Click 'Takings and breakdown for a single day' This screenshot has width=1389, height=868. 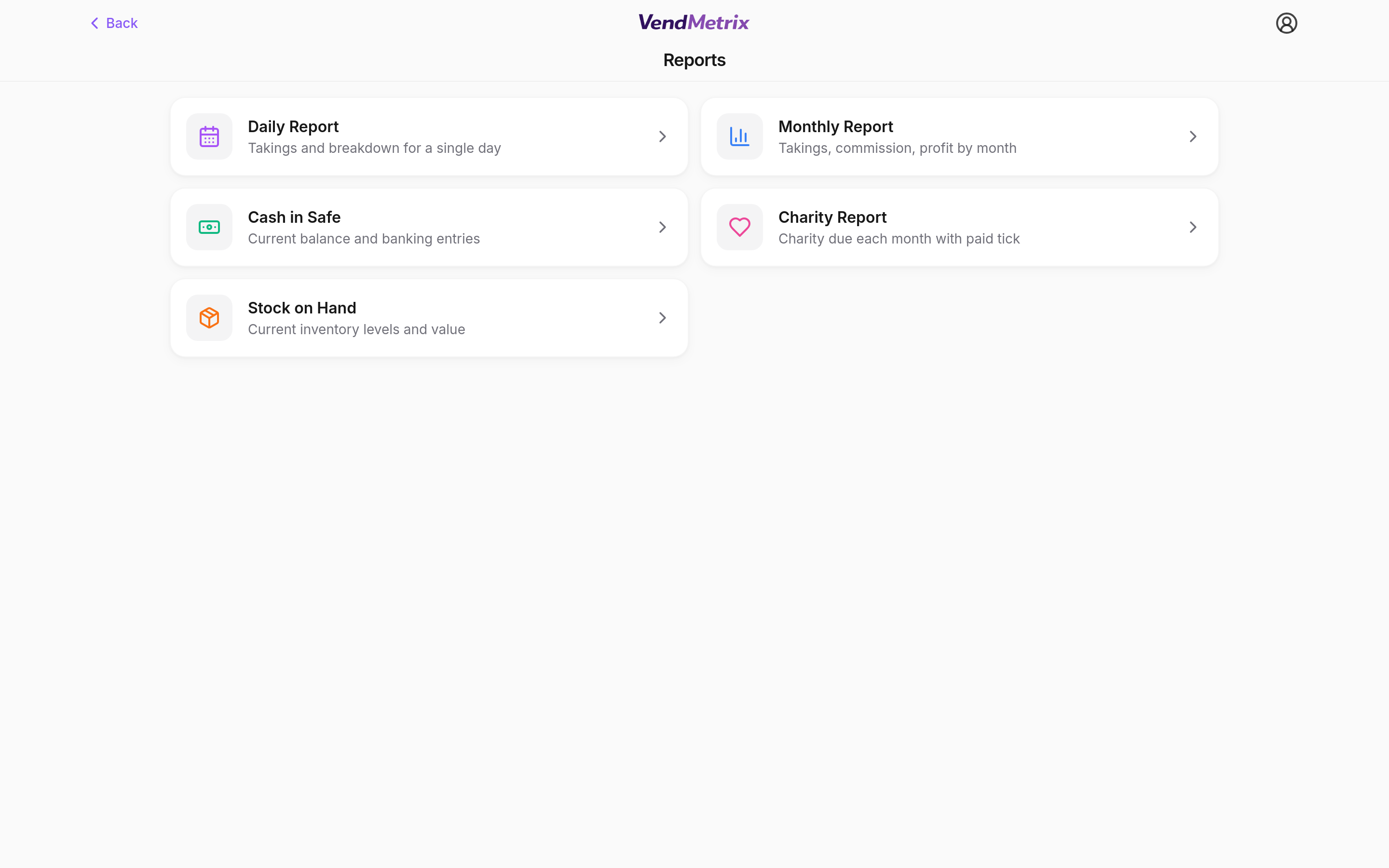coord(374,148)
